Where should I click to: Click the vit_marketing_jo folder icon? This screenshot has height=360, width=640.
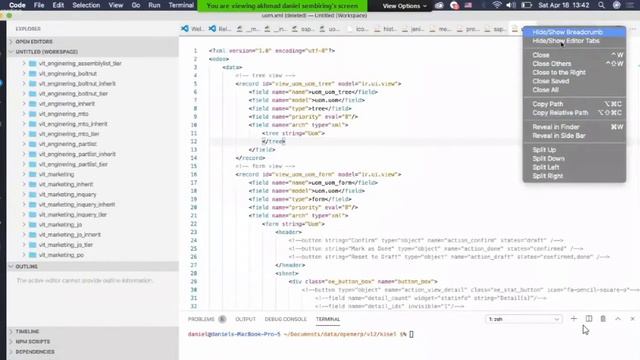(x=33, y=224)
